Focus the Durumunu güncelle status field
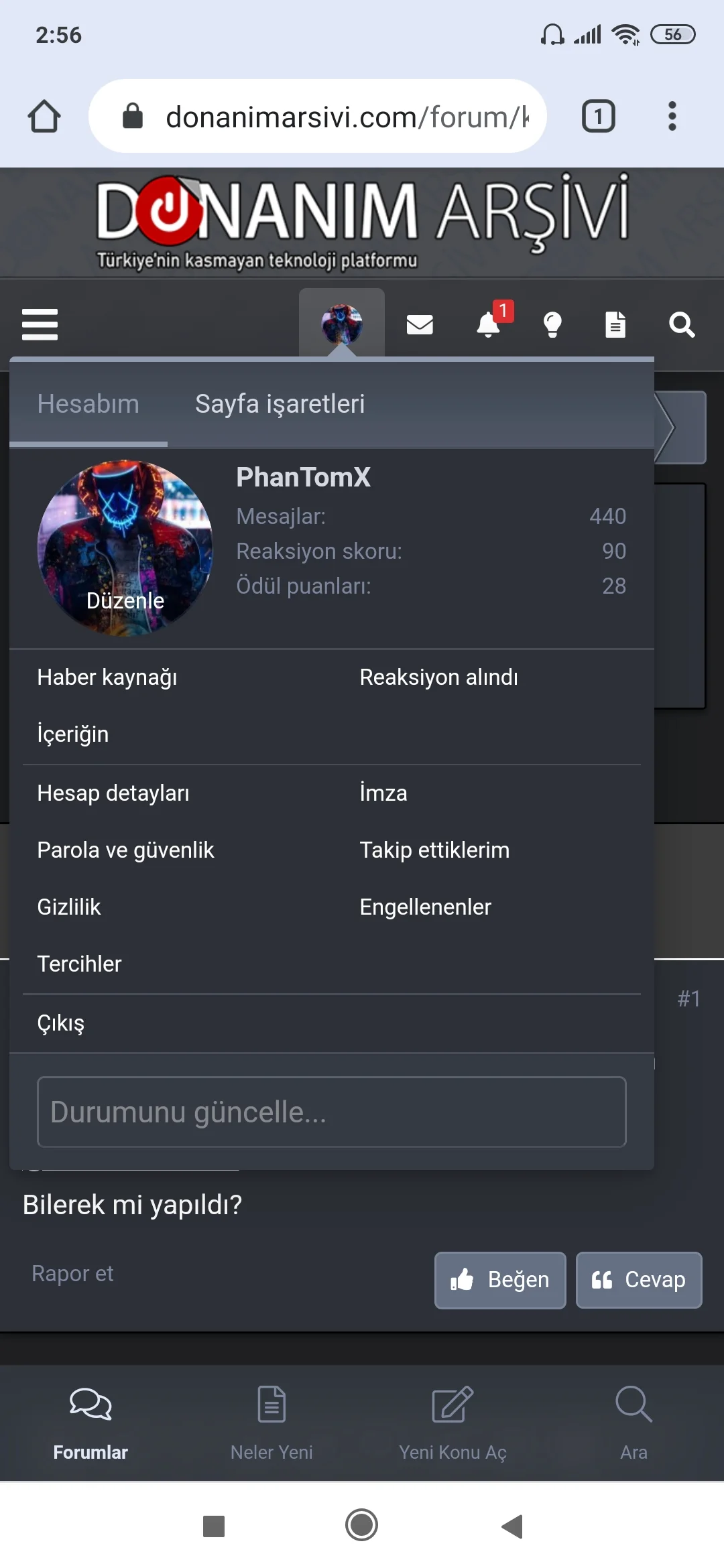This screenshot has width=724, height=1568. click(332, 1112)
